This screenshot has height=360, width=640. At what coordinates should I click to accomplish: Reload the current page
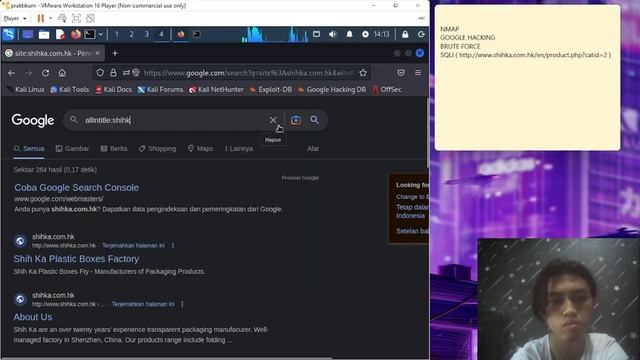point(45,73)
